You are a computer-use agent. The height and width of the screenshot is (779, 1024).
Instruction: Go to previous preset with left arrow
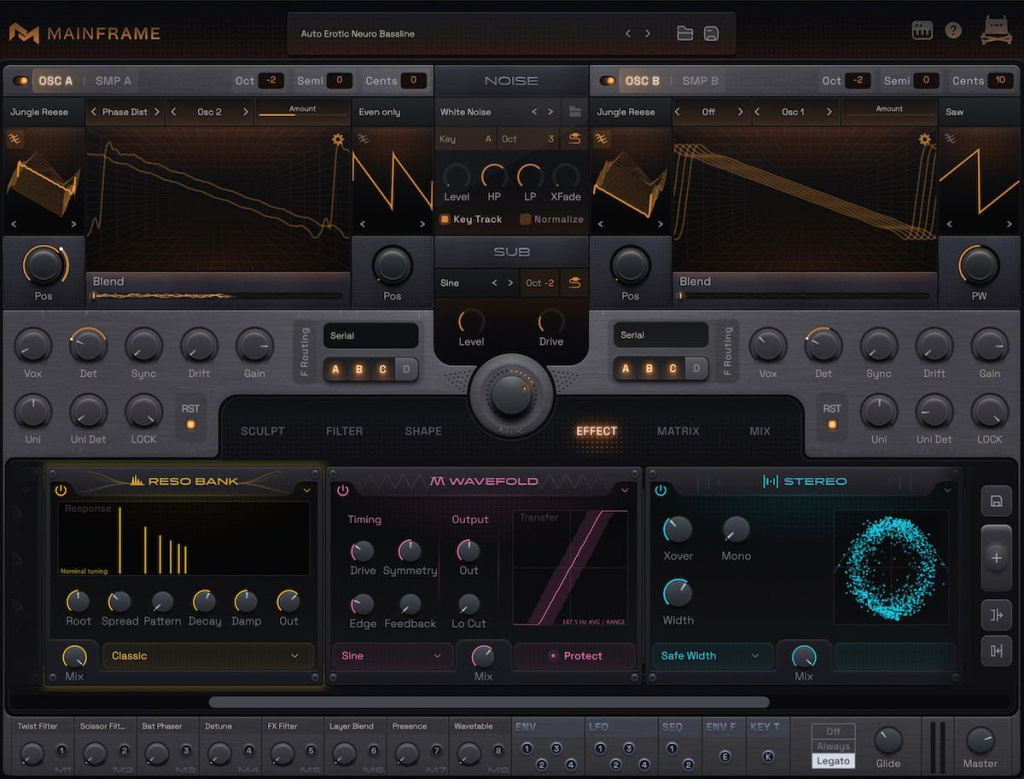(628, 33)
